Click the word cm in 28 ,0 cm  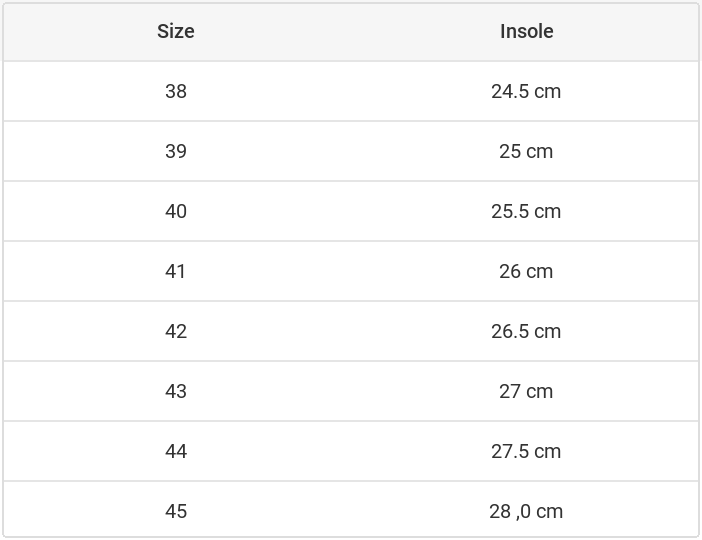pos(550,511)
